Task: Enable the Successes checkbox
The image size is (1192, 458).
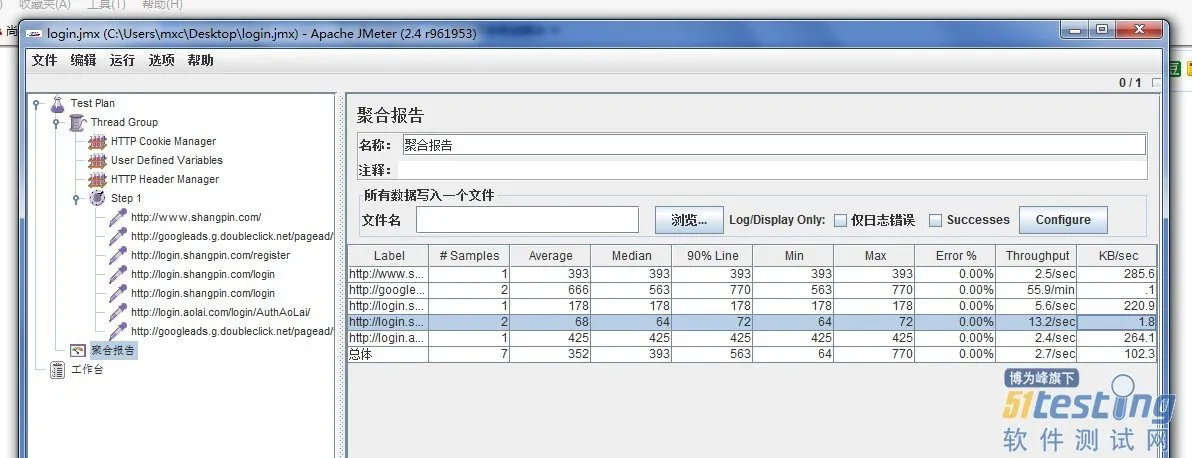Action: point(935,221)
